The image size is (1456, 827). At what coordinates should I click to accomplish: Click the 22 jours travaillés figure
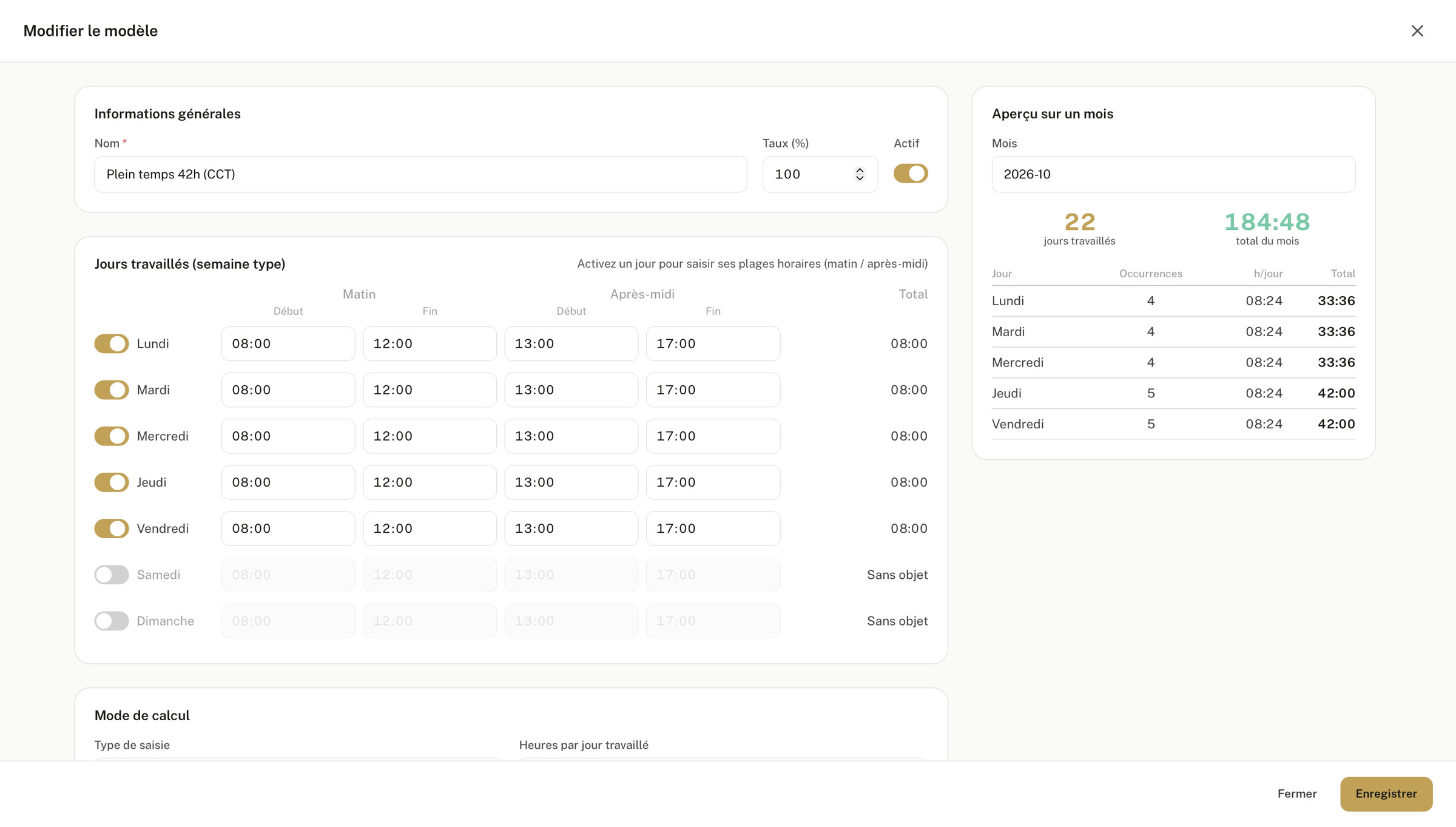click(x=1080, y=222)
